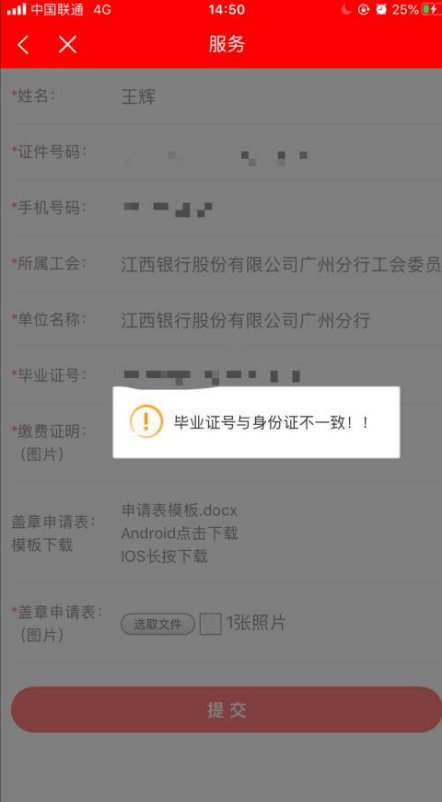
Task: Download 申请表模板.docx file
Action: [x=179, y=510]
